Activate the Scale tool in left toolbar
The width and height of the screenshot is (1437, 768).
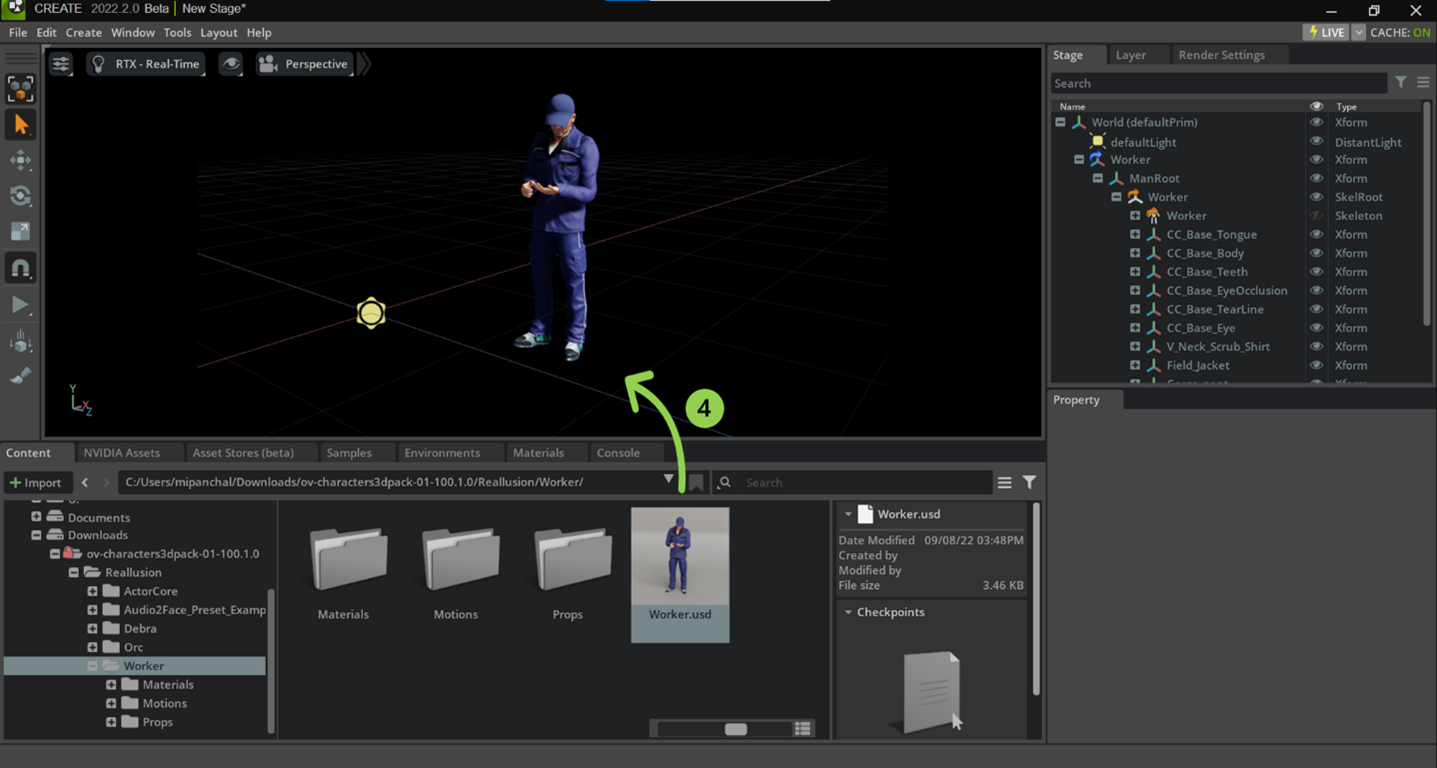point(20,231)
